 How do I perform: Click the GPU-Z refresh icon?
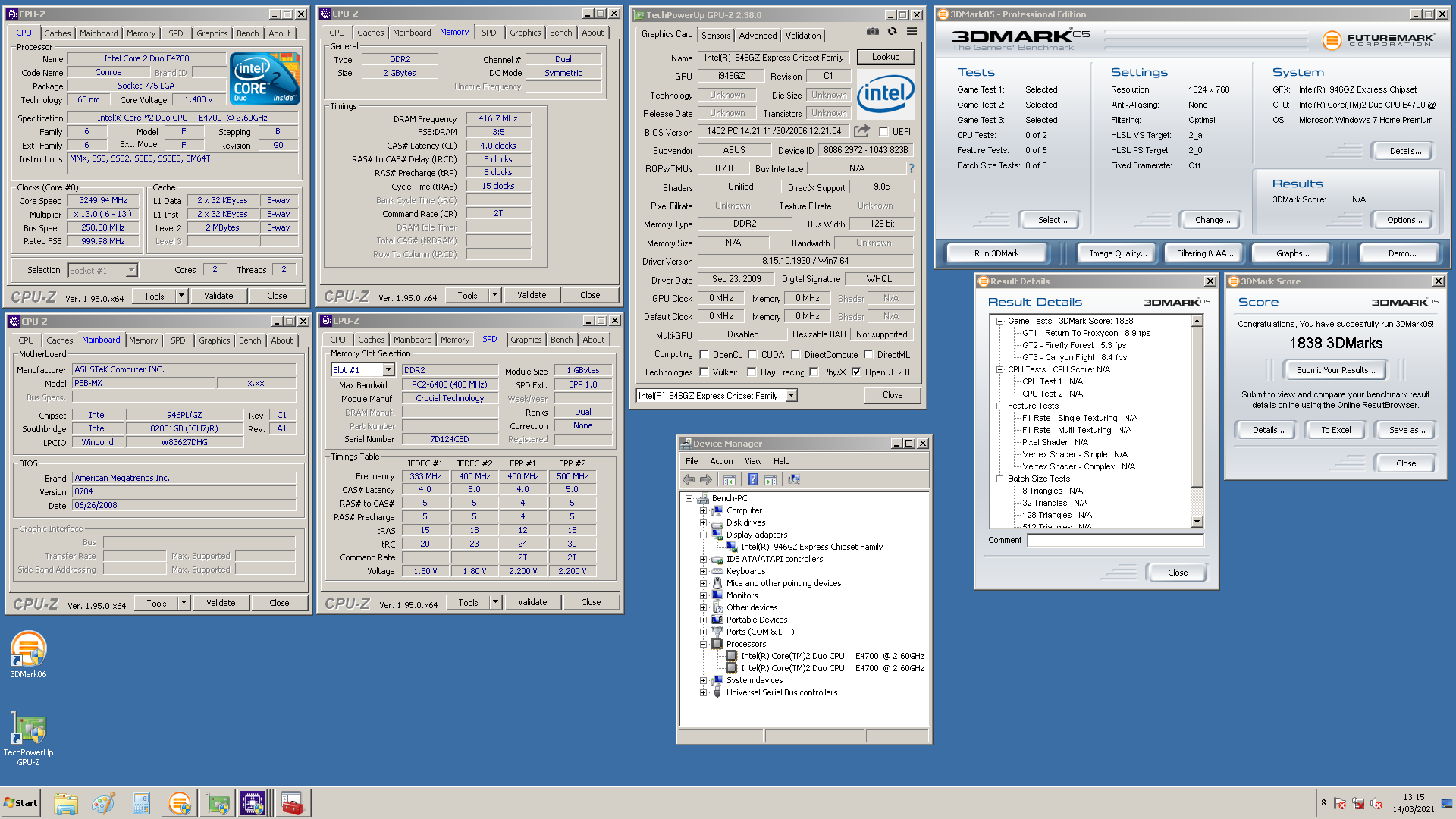[x=893, y=32]
